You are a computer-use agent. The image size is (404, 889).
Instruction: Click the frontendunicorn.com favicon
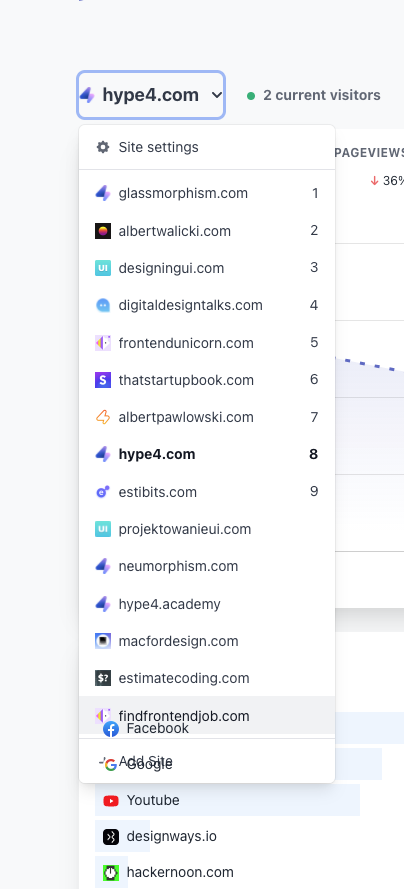[103, 342]
